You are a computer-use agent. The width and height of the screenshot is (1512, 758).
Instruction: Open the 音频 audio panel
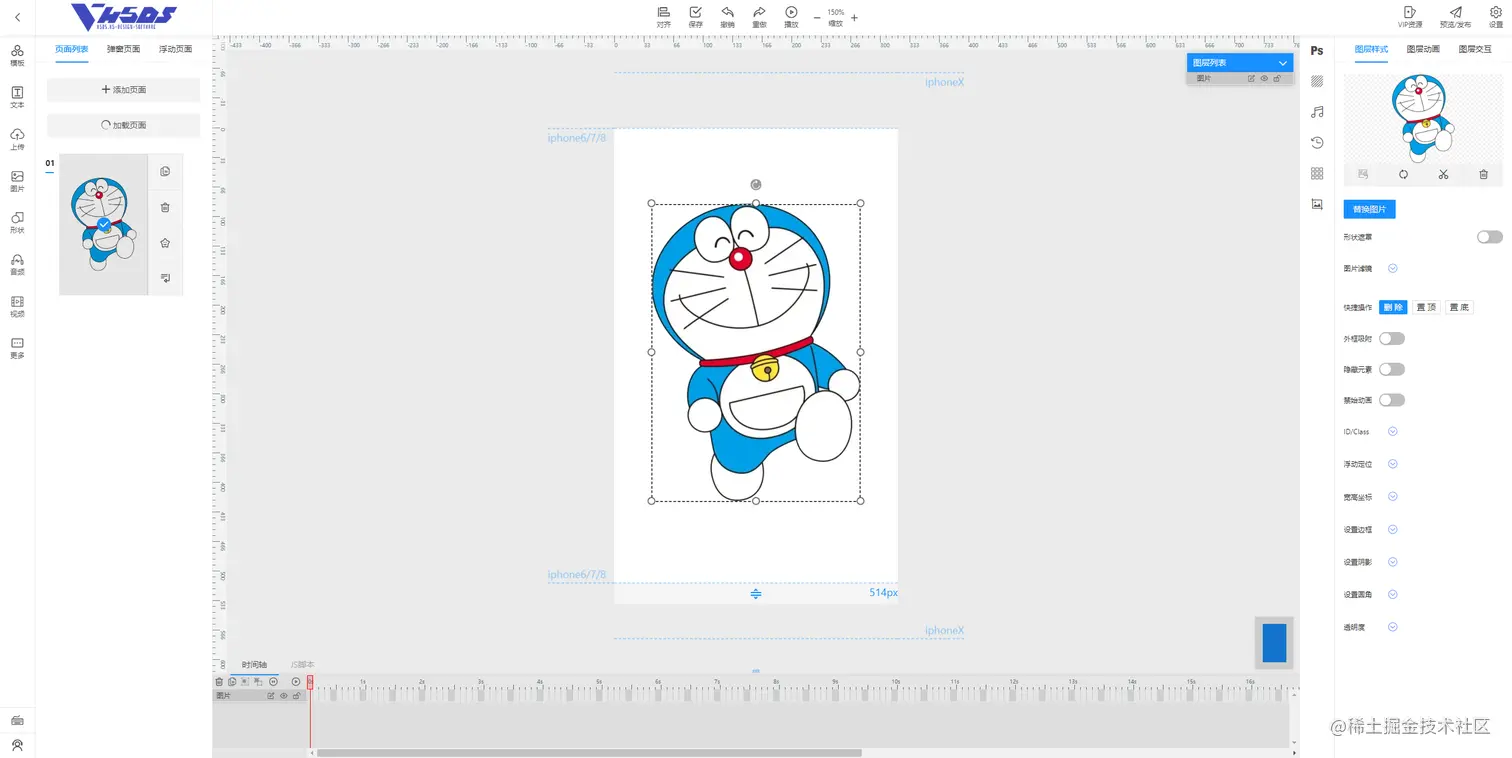[17, 264]
